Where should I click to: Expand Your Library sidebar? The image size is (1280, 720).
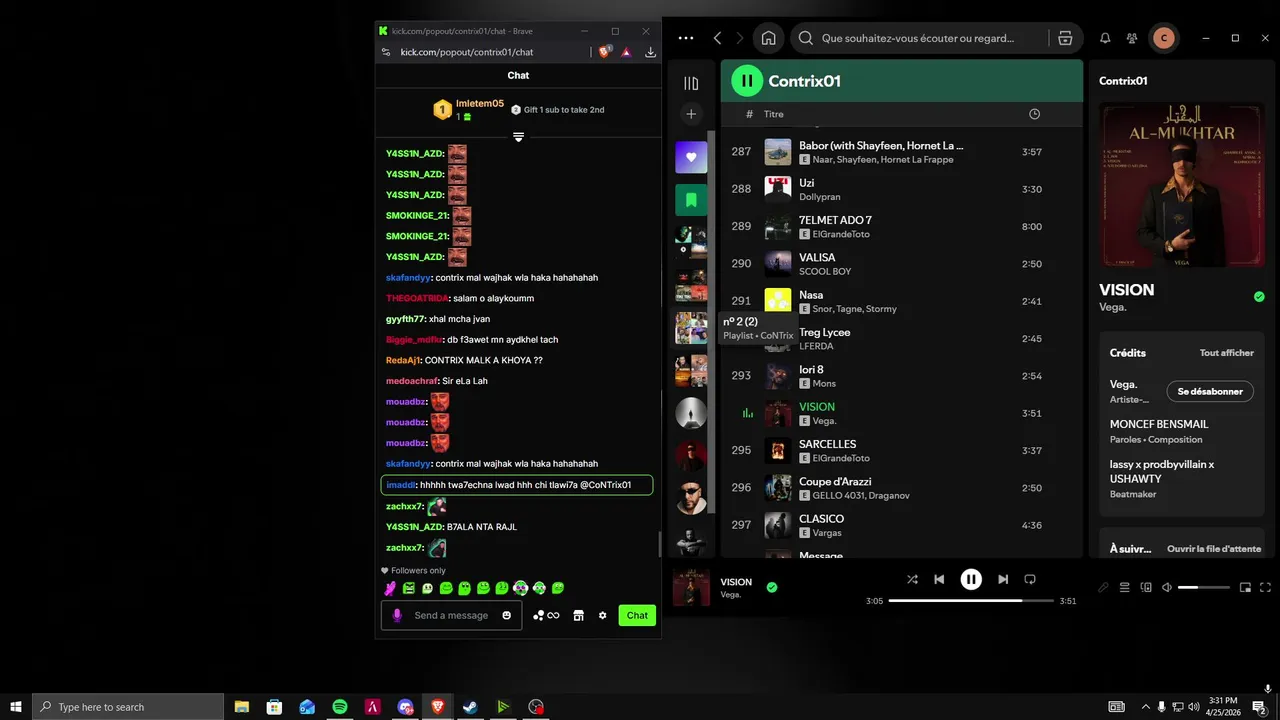[691, 83]
